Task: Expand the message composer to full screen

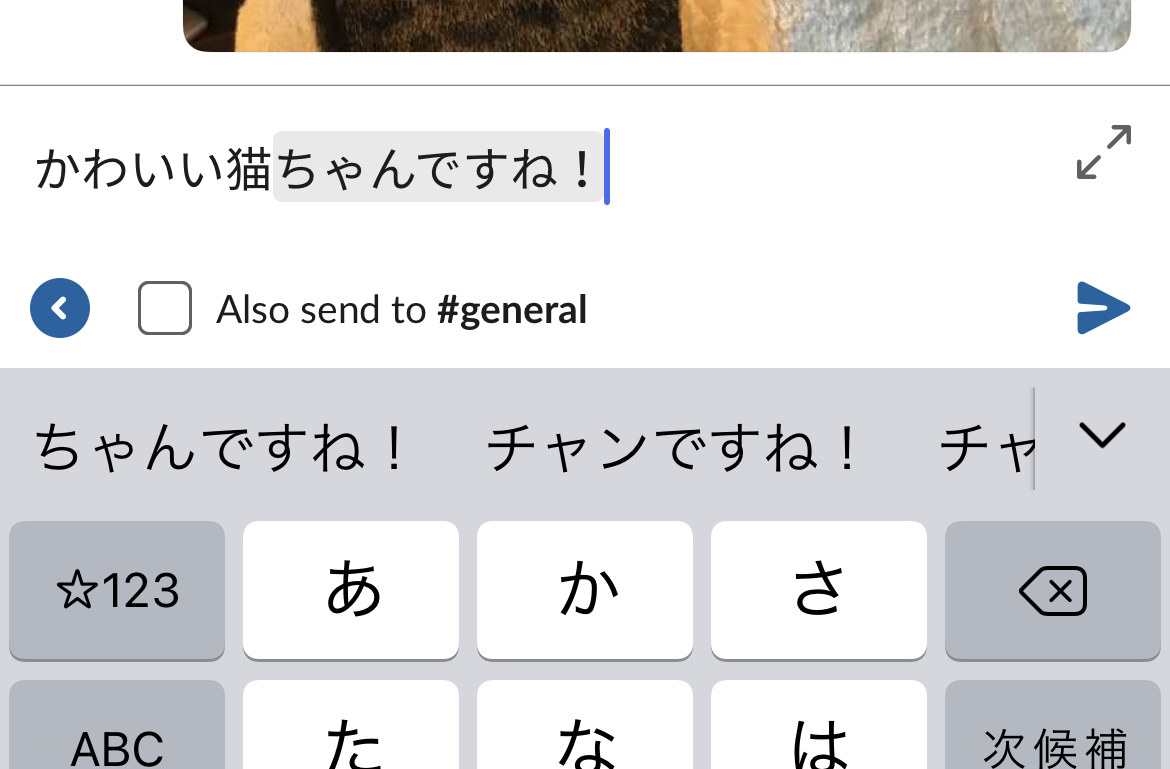Action: [1104, 152]
